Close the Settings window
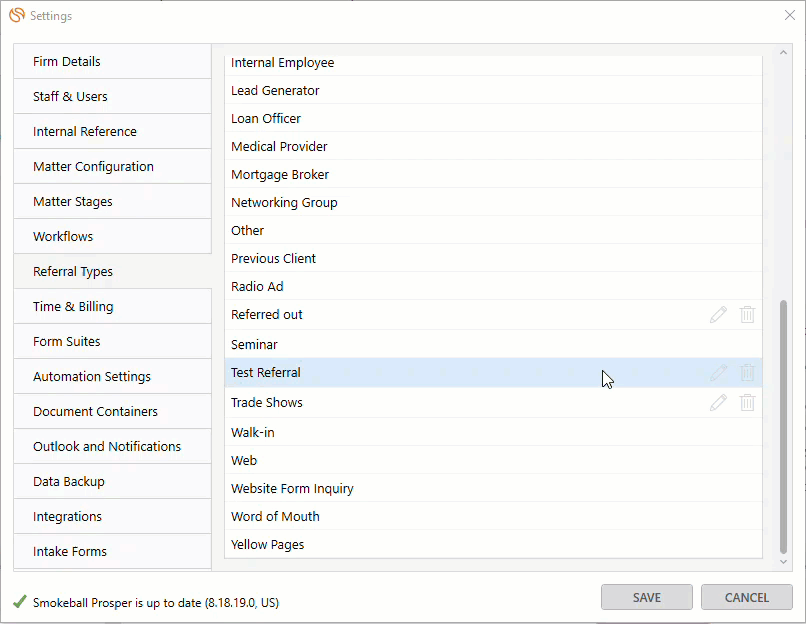806x624 pixels. click(789, 16)
